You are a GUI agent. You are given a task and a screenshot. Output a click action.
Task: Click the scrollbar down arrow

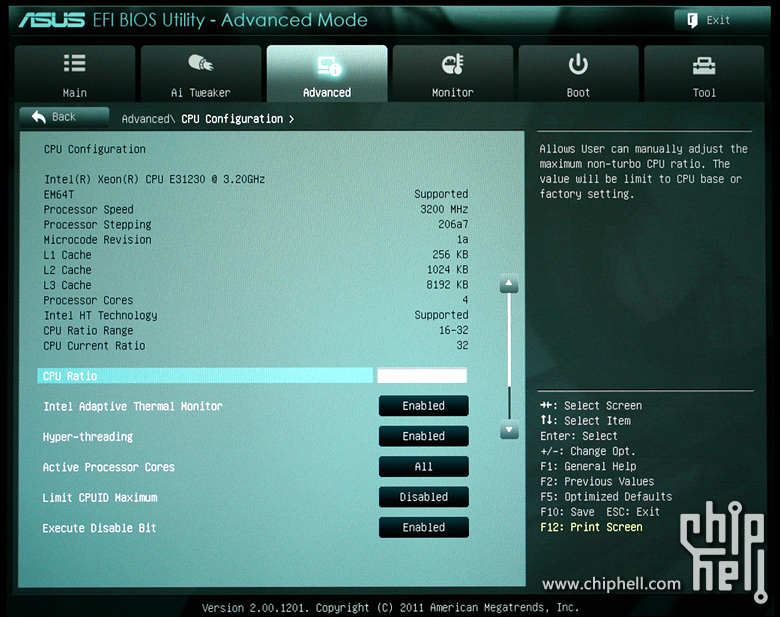click(x=509, y=429)
